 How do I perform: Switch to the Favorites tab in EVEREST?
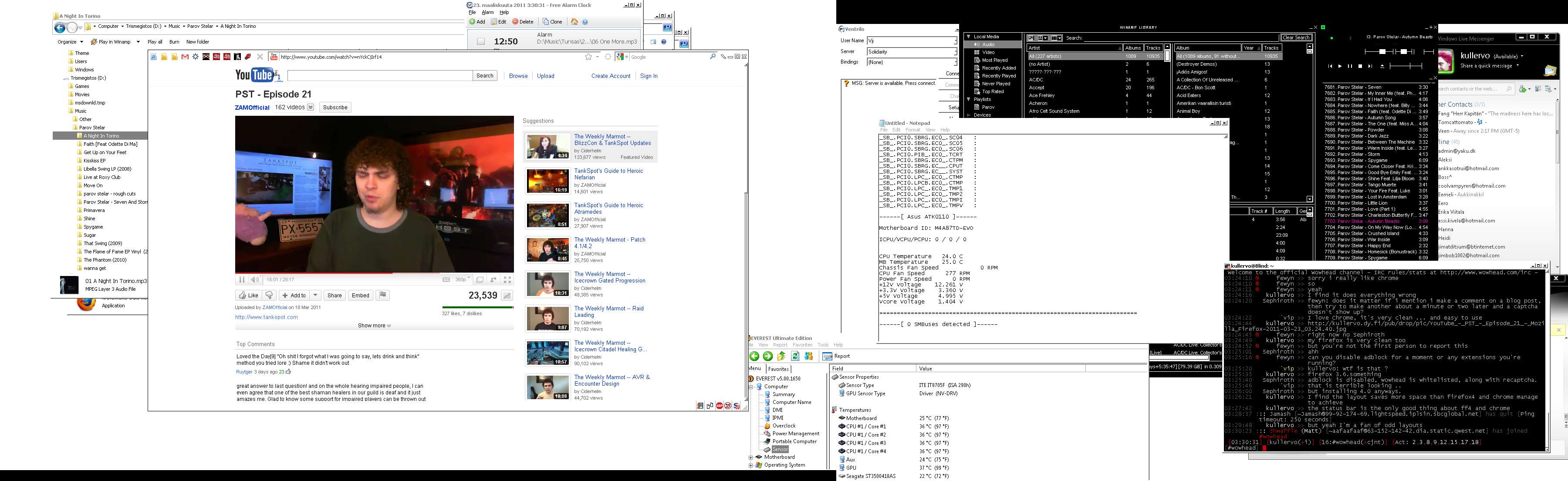coord(778,369)
